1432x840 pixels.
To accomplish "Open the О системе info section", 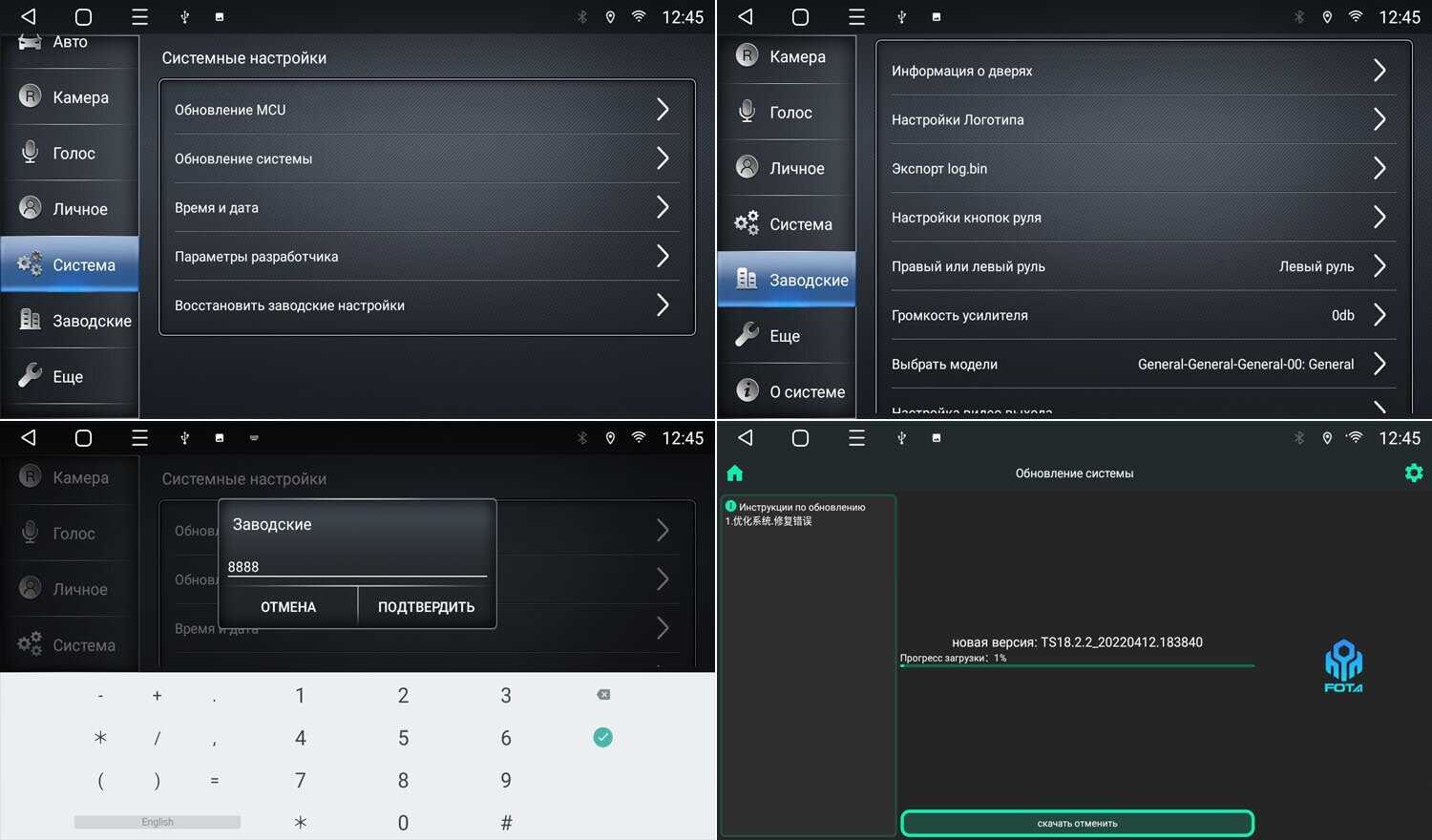I will (788, 391).
